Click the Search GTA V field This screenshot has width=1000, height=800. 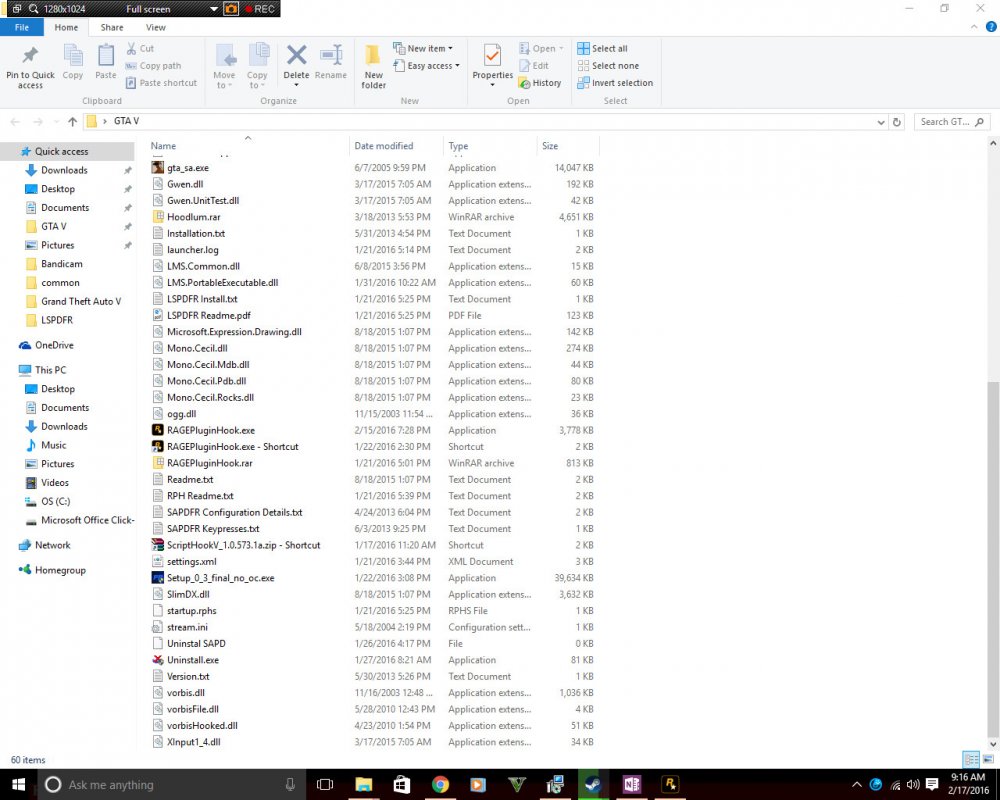click(x=952, y=122)
